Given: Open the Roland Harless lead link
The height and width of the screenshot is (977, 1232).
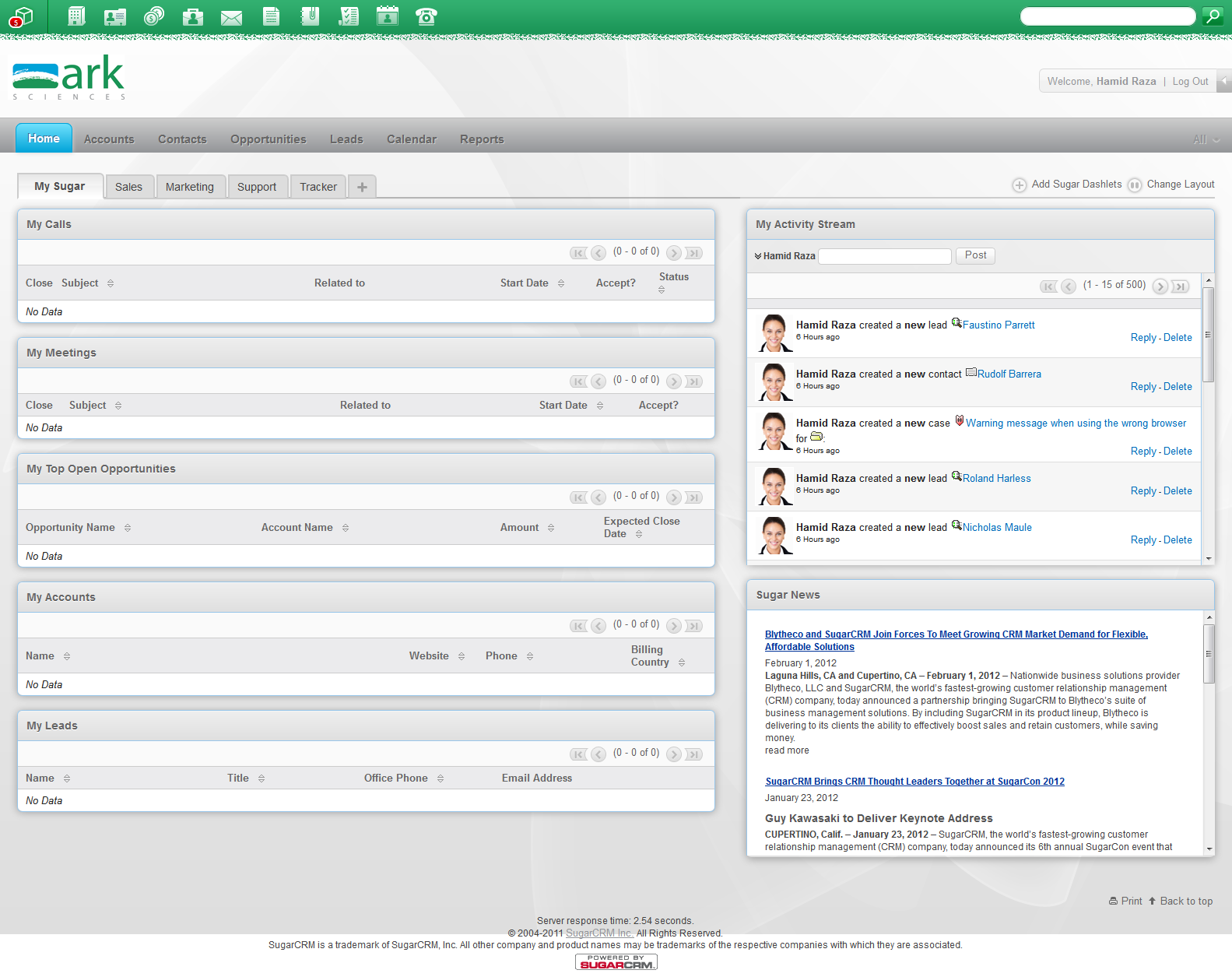Looking at the screenshot, I should [996, 479].
